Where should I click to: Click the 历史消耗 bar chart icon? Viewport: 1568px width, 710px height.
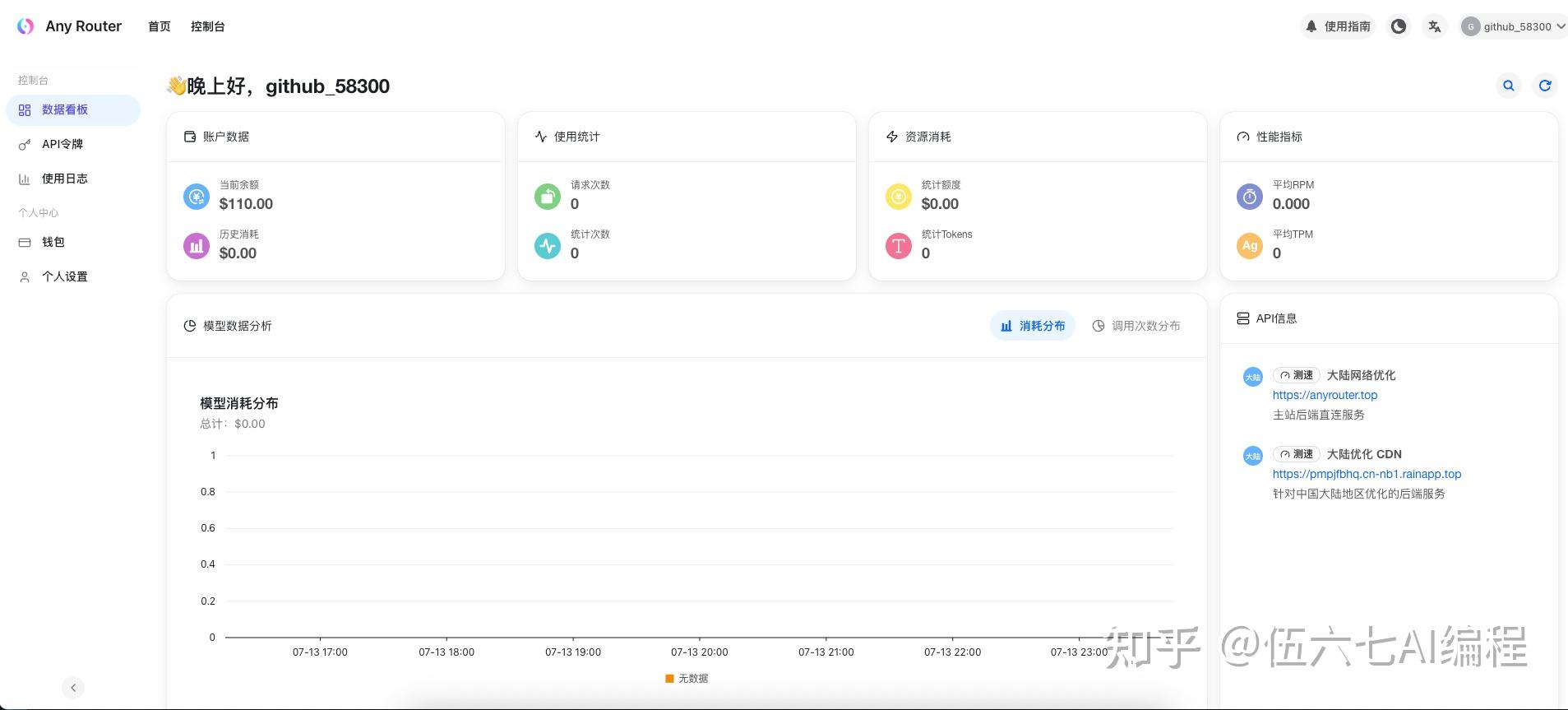(197, 246)
